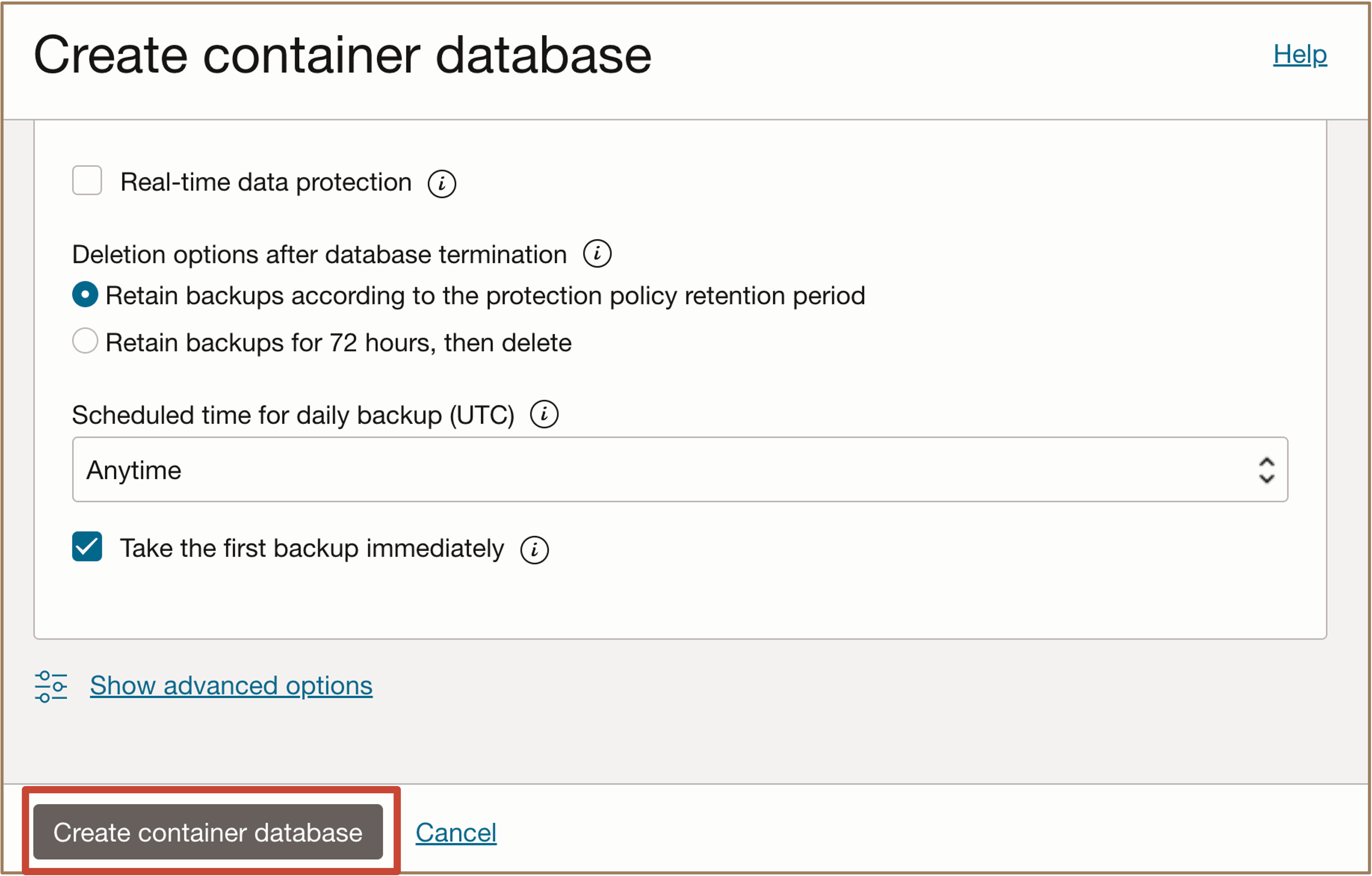
Task: Click the Retain backups according to protection policy text
Action: 485,296
